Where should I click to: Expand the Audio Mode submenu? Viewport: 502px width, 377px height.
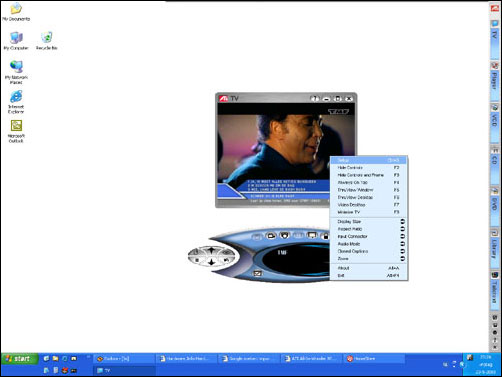(x=369, y=244)
